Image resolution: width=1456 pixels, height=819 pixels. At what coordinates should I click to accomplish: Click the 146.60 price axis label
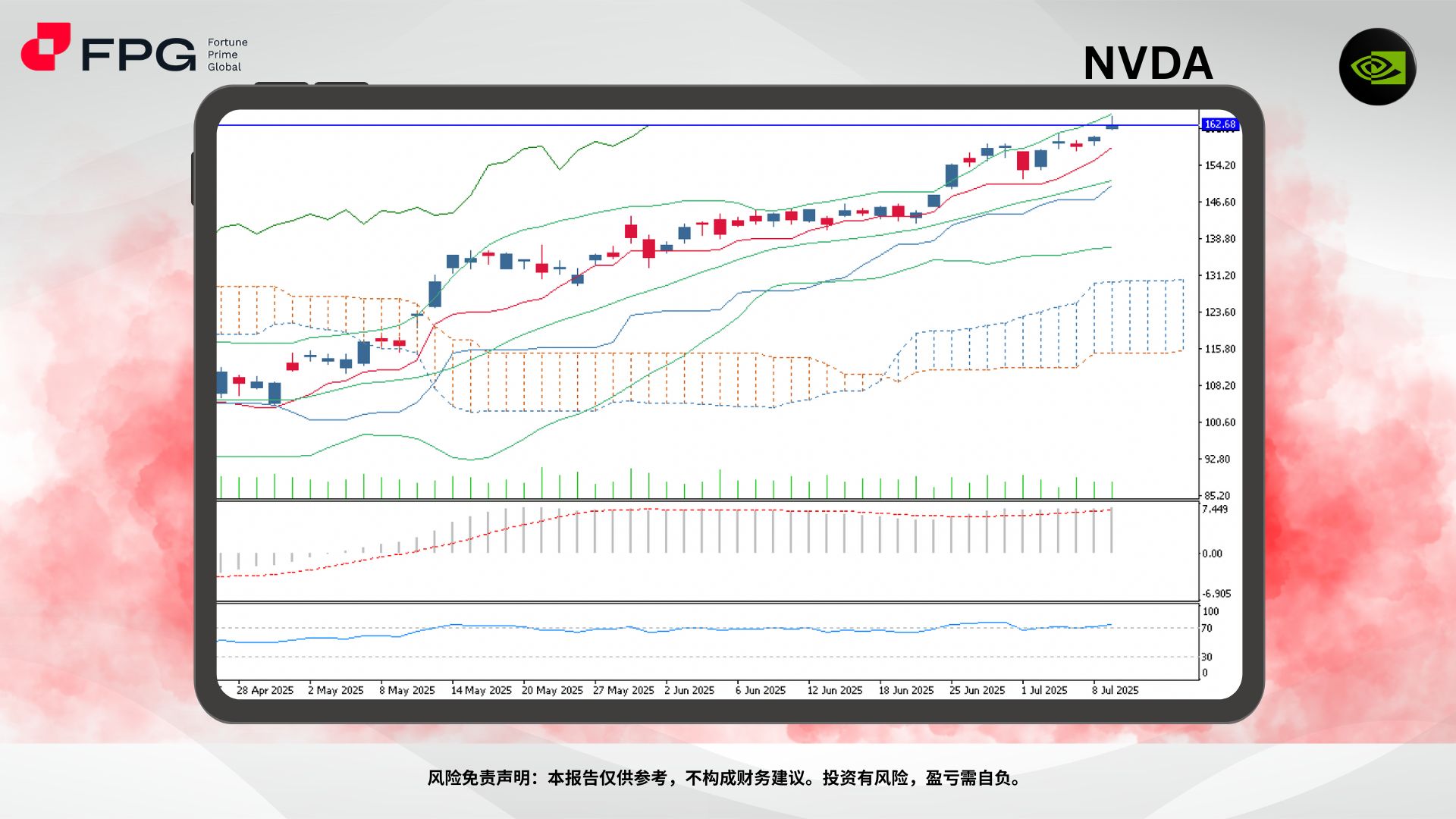pyautogui.click(x=1220, y=202)
